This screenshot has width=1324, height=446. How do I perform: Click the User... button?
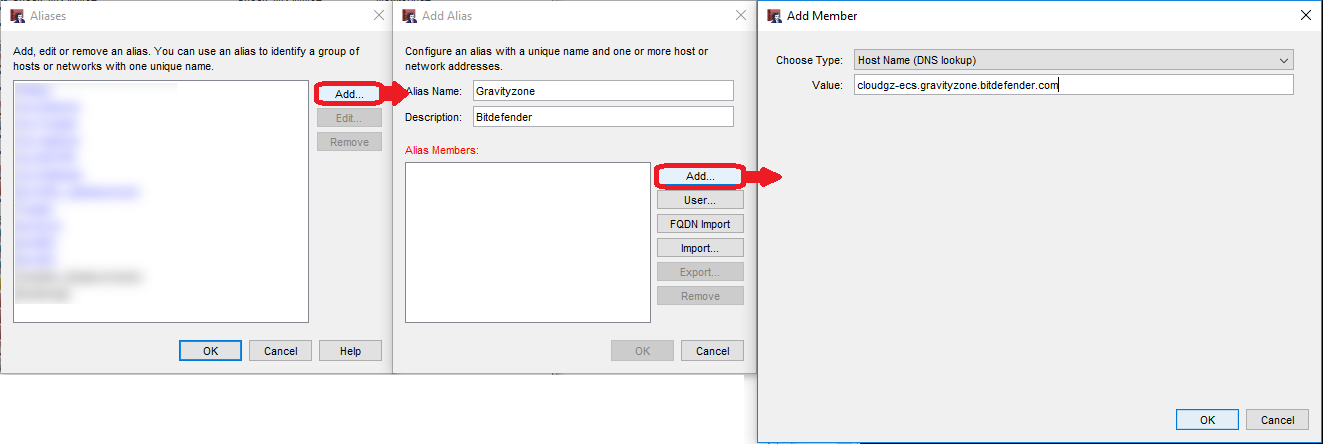700,200
